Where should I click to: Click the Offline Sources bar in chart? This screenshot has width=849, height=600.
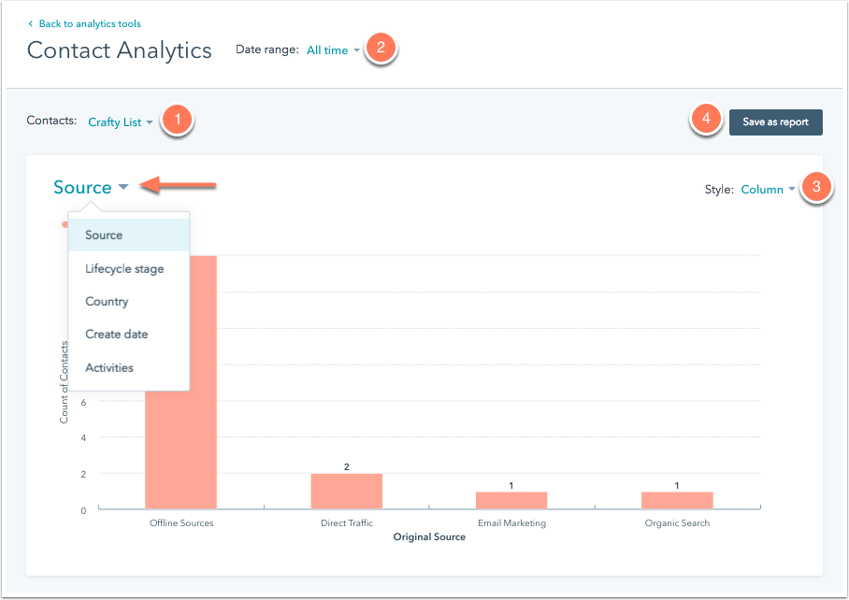[181, 450]
